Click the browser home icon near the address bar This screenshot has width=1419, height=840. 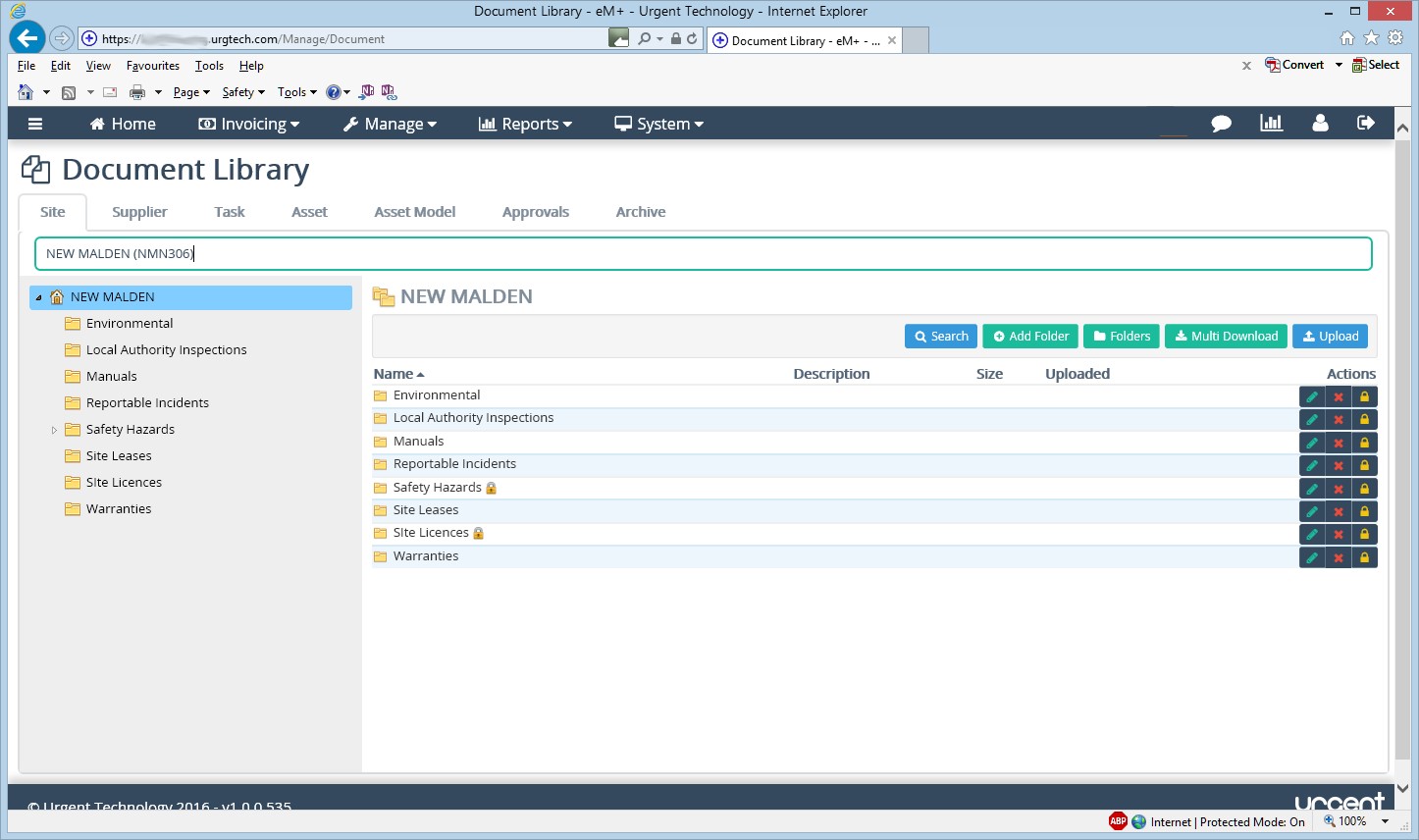[1347, 37]
